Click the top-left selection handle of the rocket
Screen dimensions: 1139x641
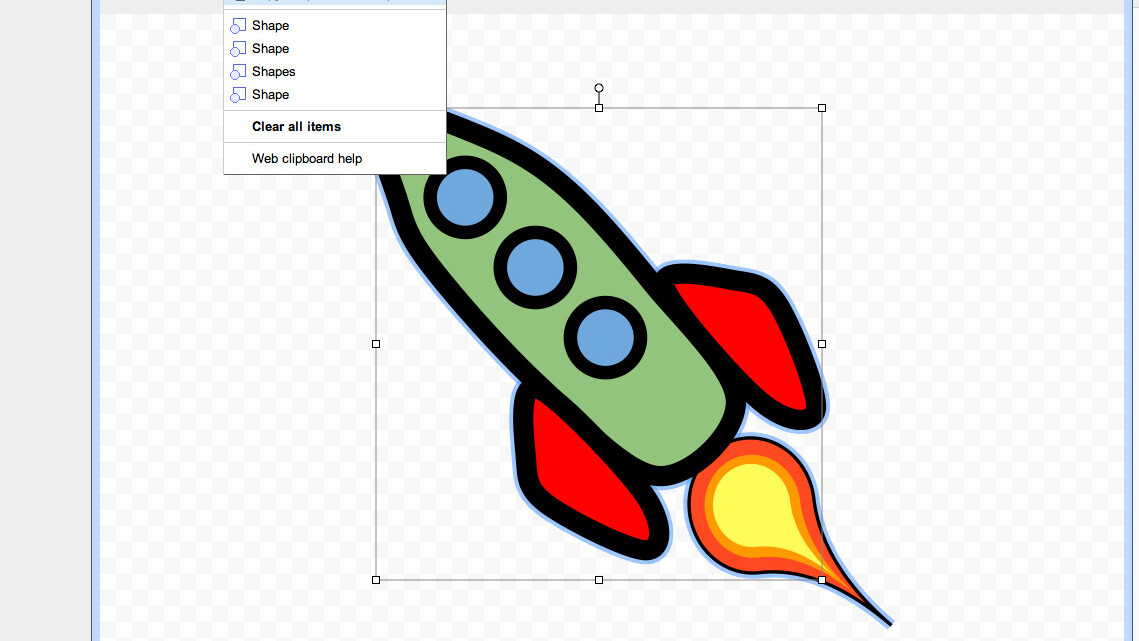[x=376, y=107]
